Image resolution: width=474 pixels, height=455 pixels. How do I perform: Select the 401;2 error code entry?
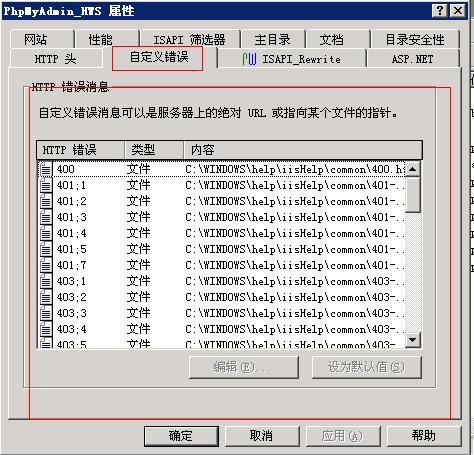[x=71, y=201]
